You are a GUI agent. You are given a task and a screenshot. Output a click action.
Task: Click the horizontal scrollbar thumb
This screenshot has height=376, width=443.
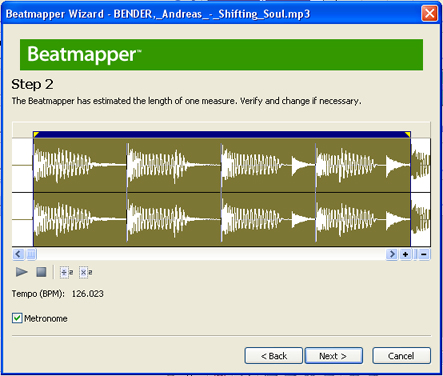click(x=31, y=254)
